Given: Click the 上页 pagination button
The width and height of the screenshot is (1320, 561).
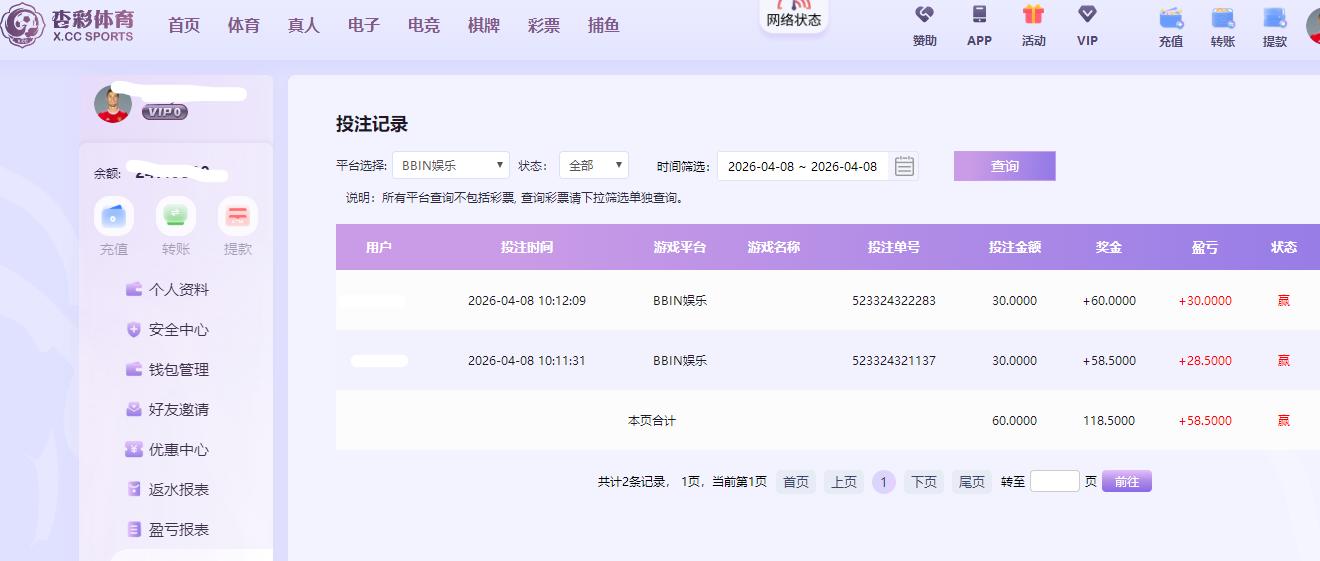Looking at the screenshot, I should 844,482.
